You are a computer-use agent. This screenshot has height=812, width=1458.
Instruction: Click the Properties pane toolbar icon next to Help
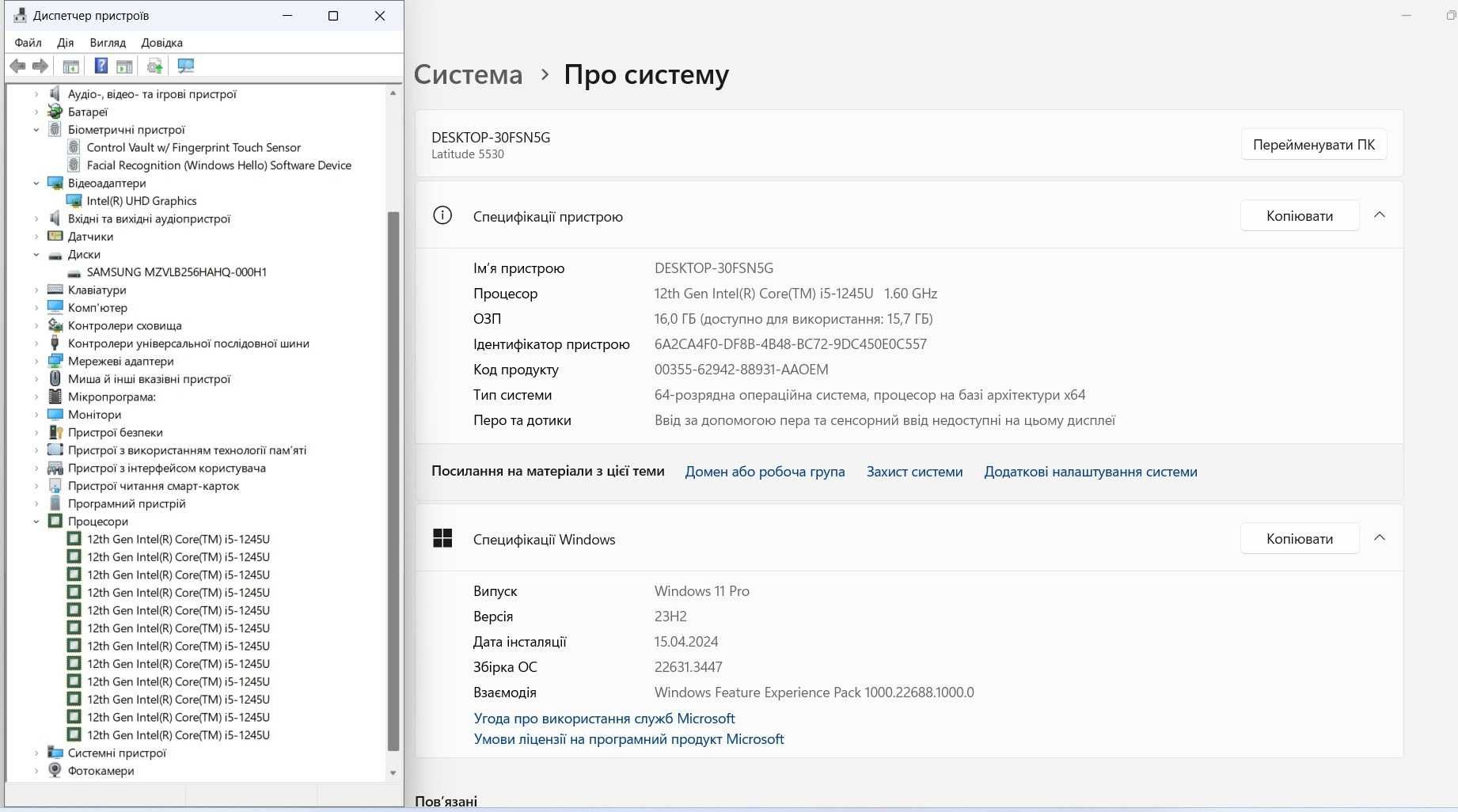pyautogui.click(x=124, y=66)
